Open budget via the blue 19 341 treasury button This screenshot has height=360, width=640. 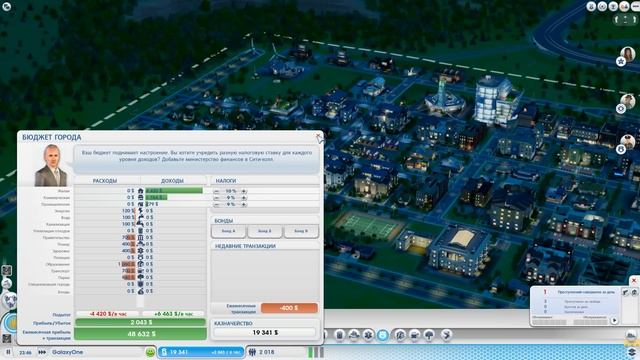[201, 352]
